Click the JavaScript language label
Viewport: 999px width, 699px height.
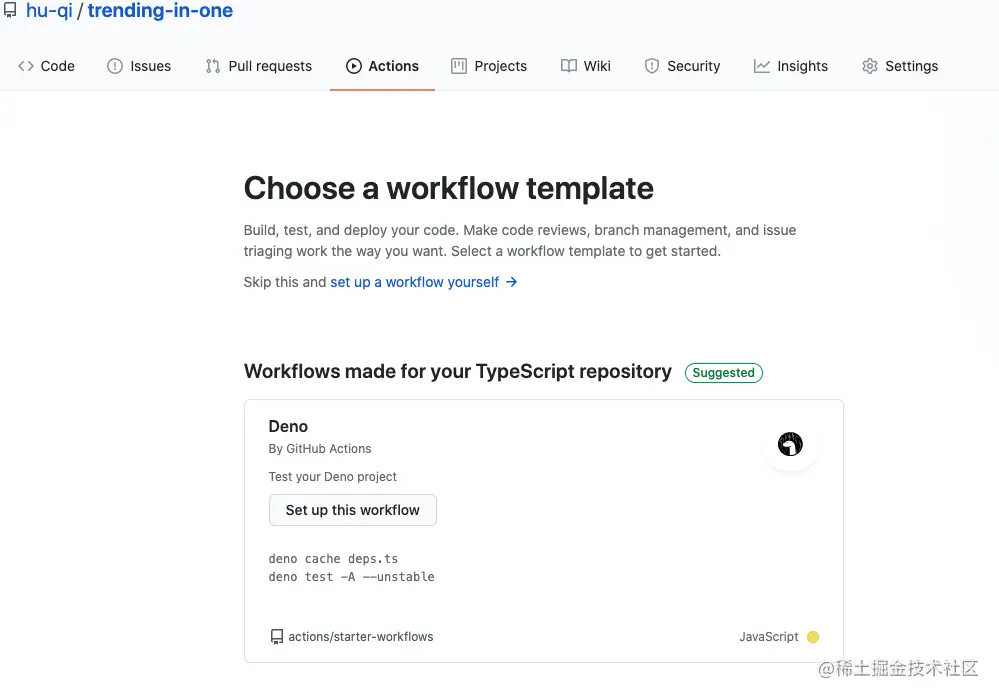click(x=768, y=637)
